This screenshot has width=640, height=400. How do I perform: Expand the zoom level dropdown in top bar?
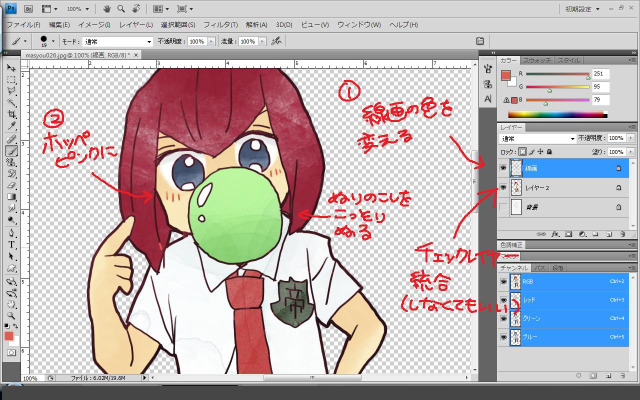[81, 8]
